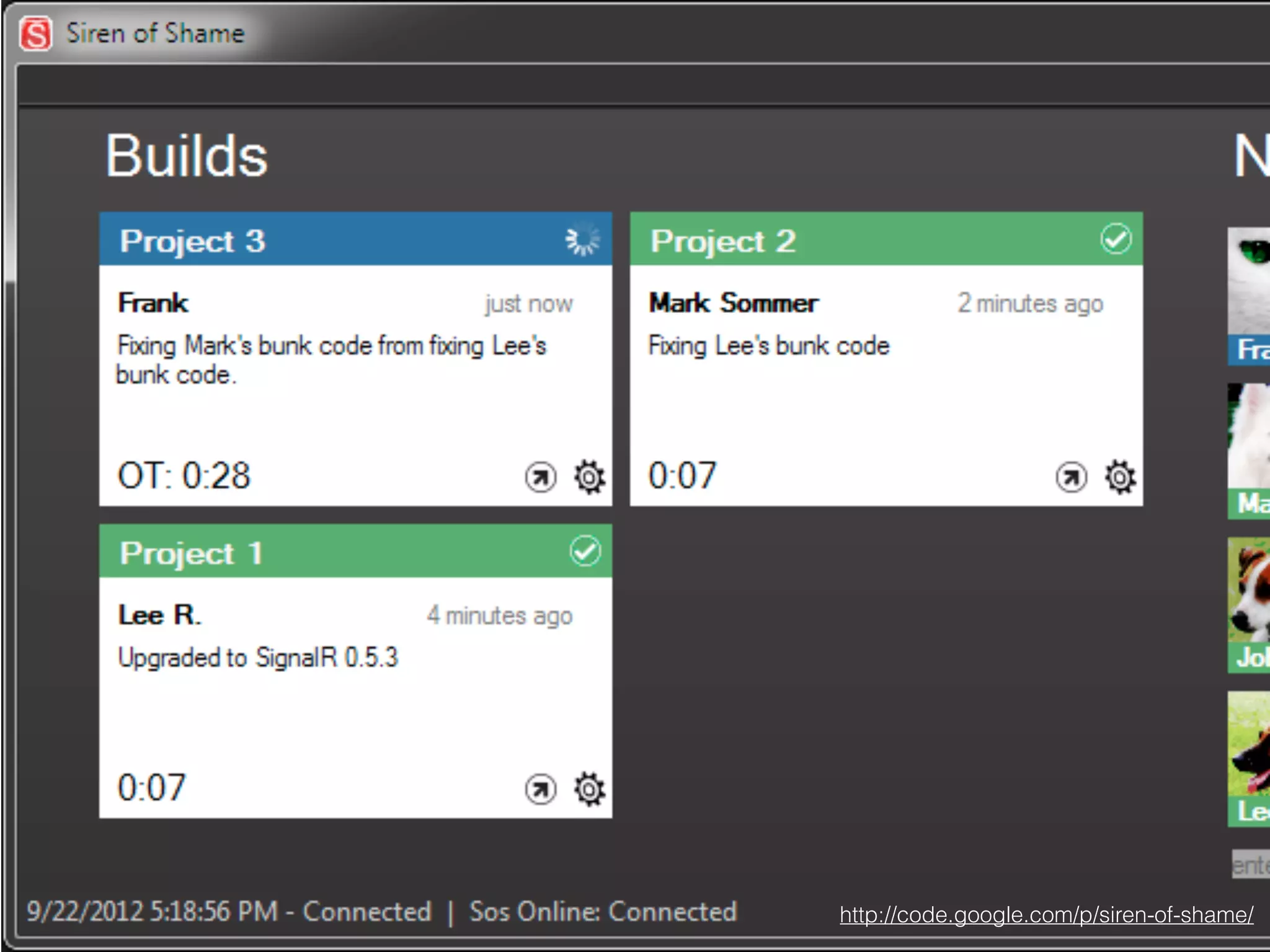Open the siren-of-shame Google Code link
This screenshot has width=1270, height=952.
(x=1046, y=914)
